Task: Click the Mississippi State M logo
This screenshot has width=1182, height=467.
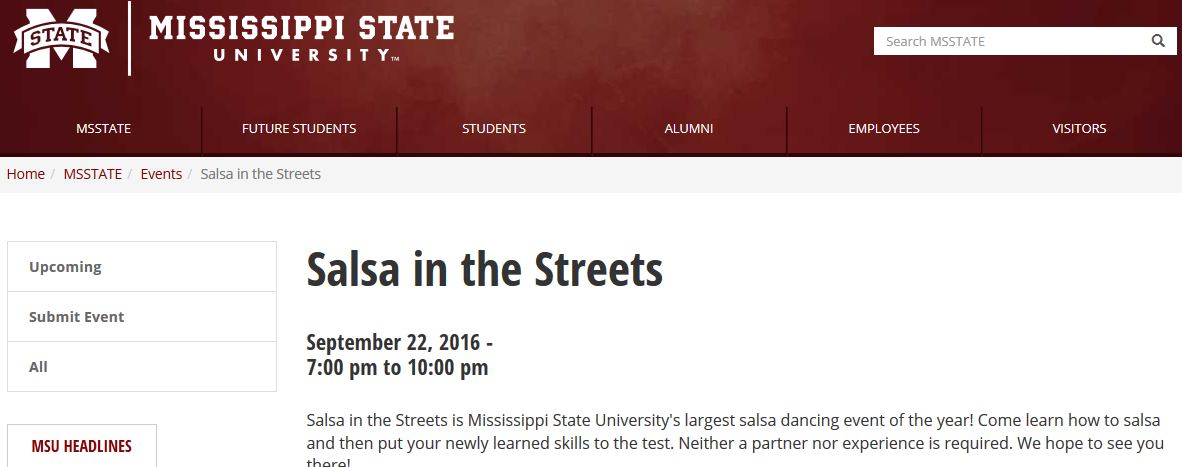Action: pyautogui.click(x=61, y=38)
